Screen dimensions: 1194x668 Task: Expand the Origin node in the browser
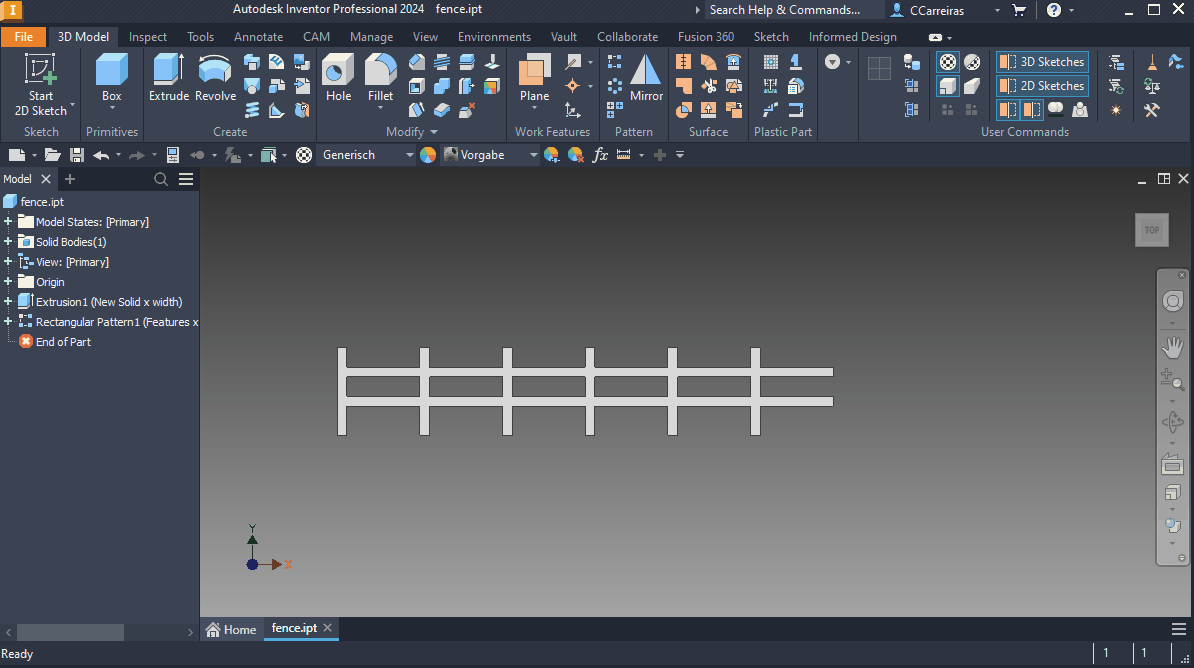coord(9,281)
